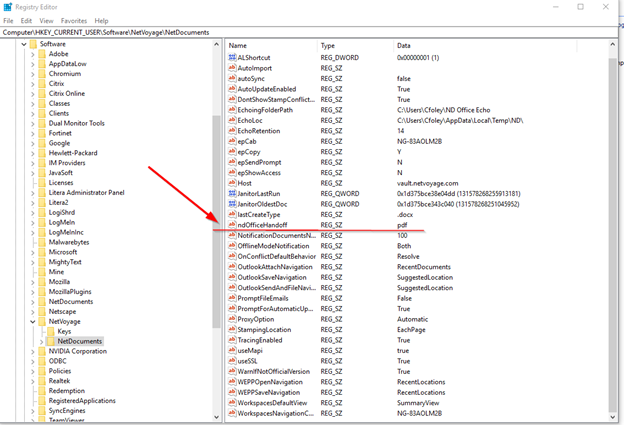Click the Keys folder icon under NetVoyage
The image size is (624, 425).
click(51, 331)
